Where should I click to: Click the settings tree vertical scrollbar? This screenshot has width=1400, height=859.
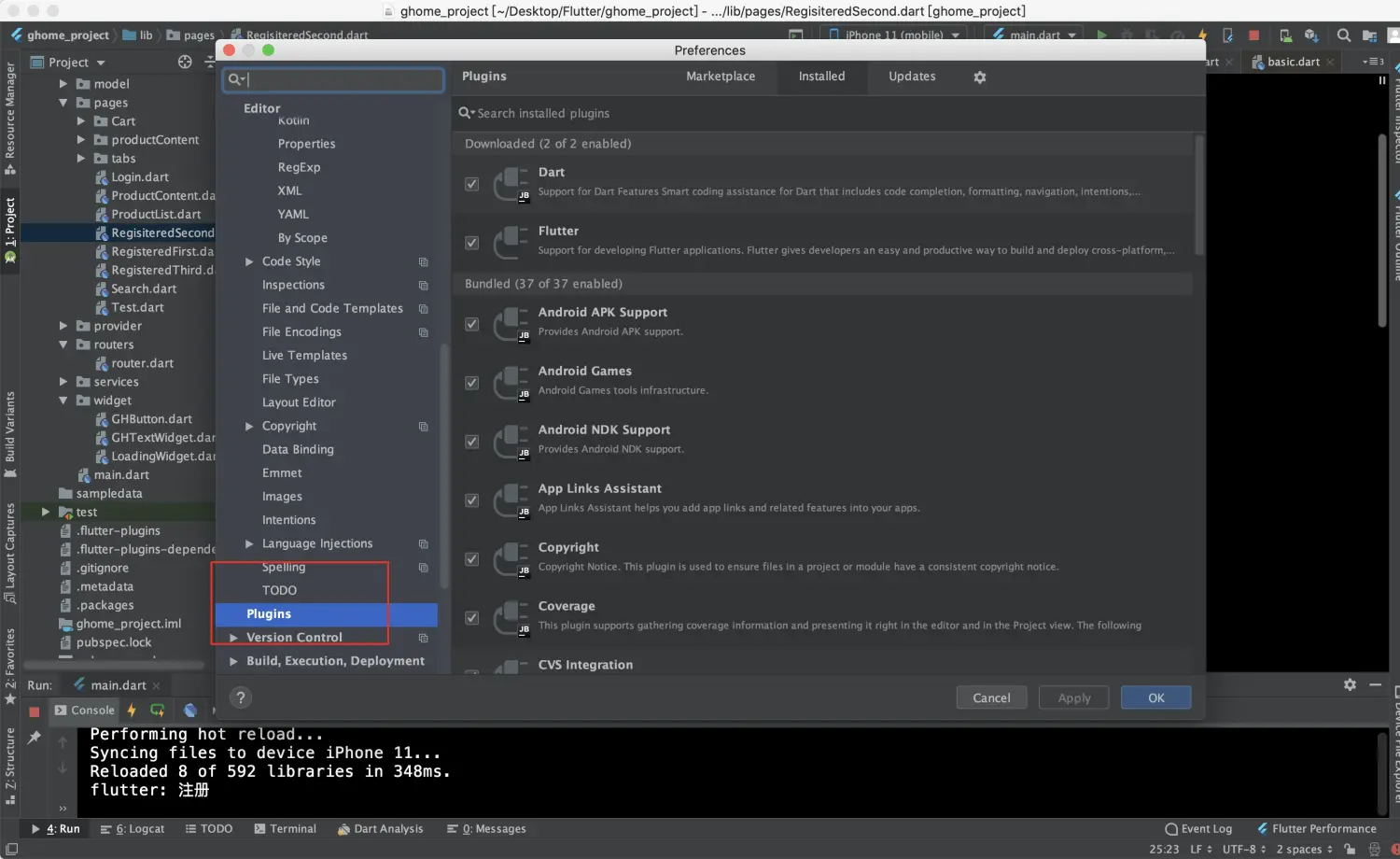click(x=444, y=467)
